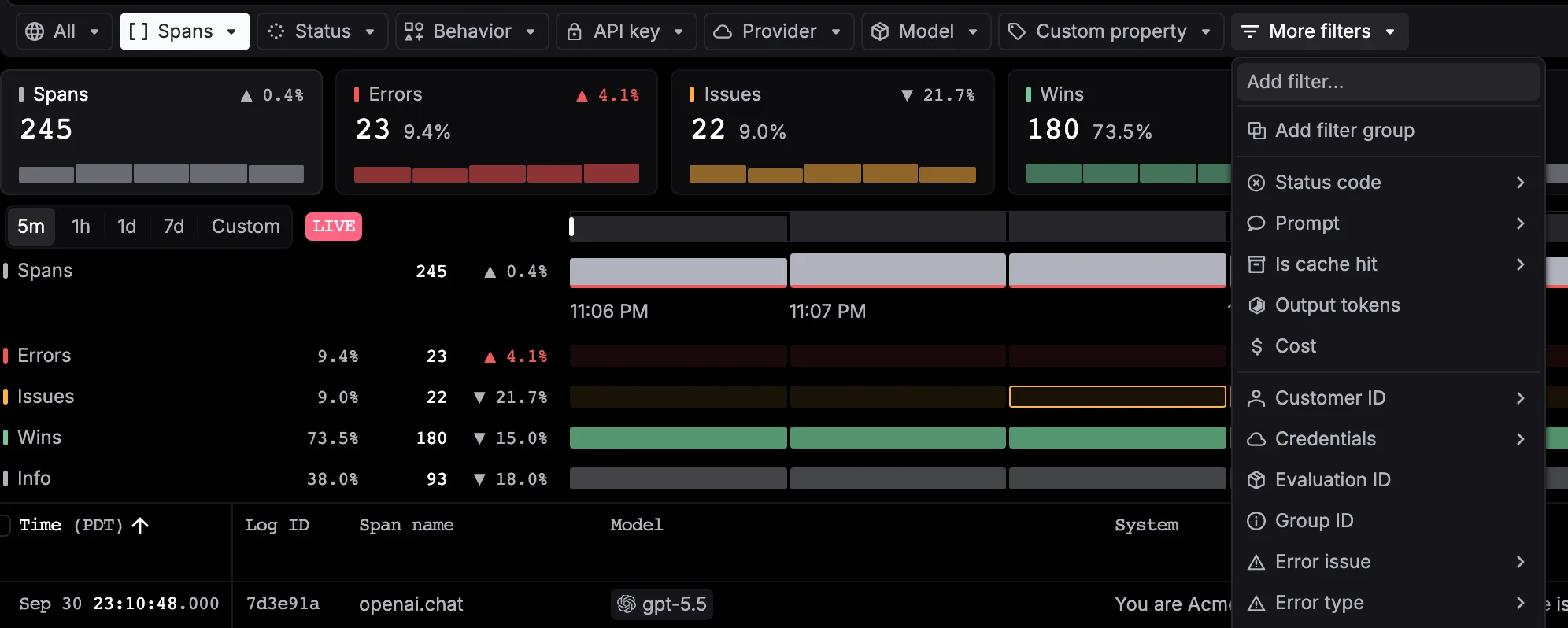1568x628 pixels.
Task: Choose the Custom time range
Action: pyautogui.click(x=246, y=227)
